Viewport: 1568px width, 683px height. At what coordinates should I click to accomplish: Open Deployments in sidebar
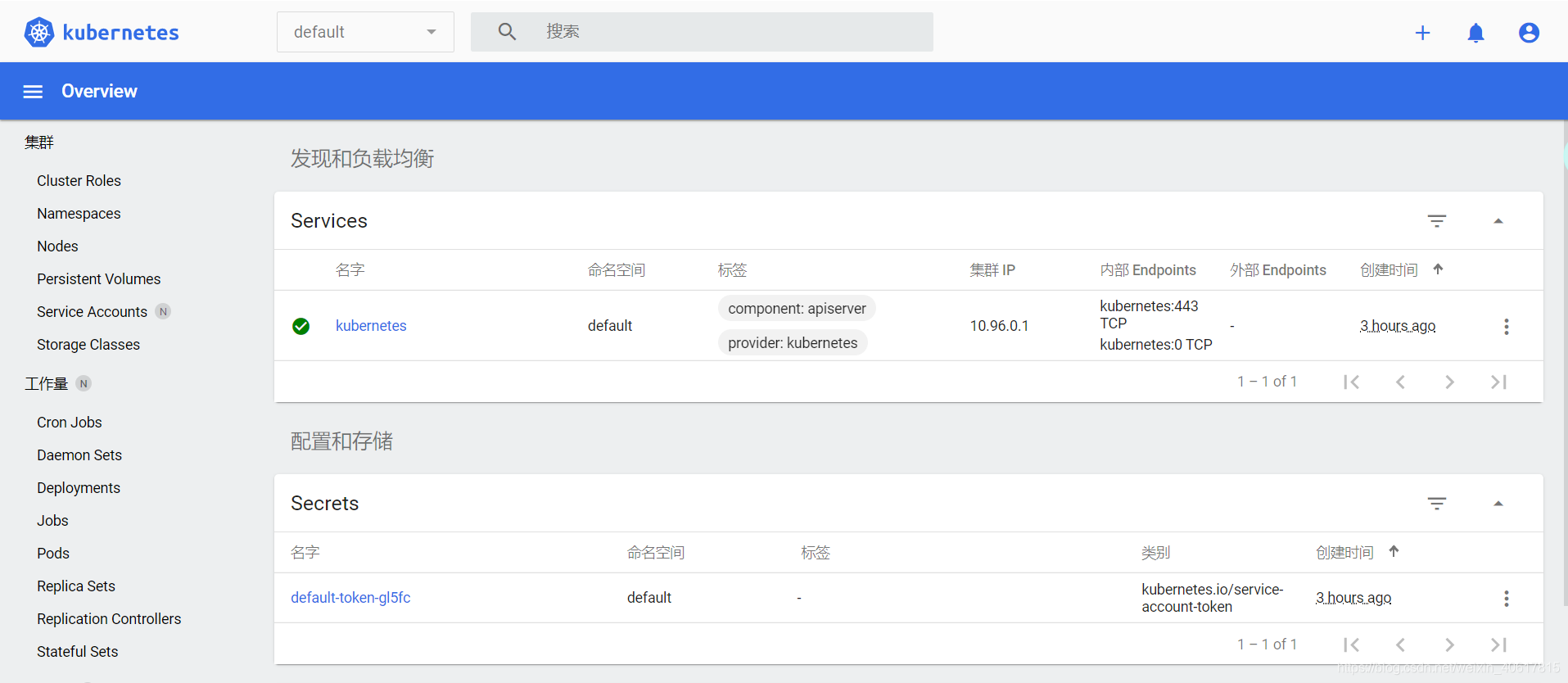79,488
